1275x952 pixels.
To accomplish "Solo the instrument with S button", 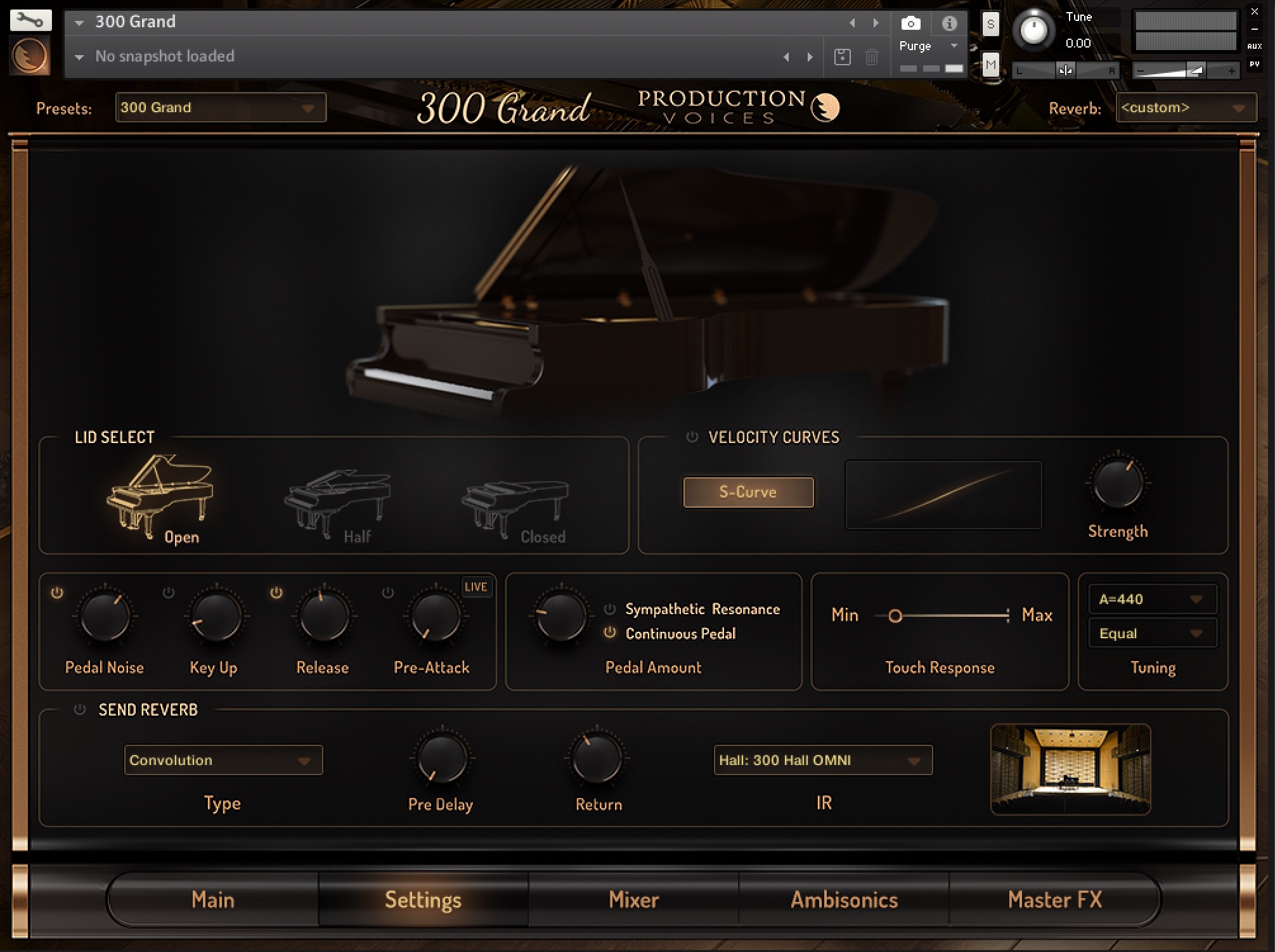I will pos(990,25).
